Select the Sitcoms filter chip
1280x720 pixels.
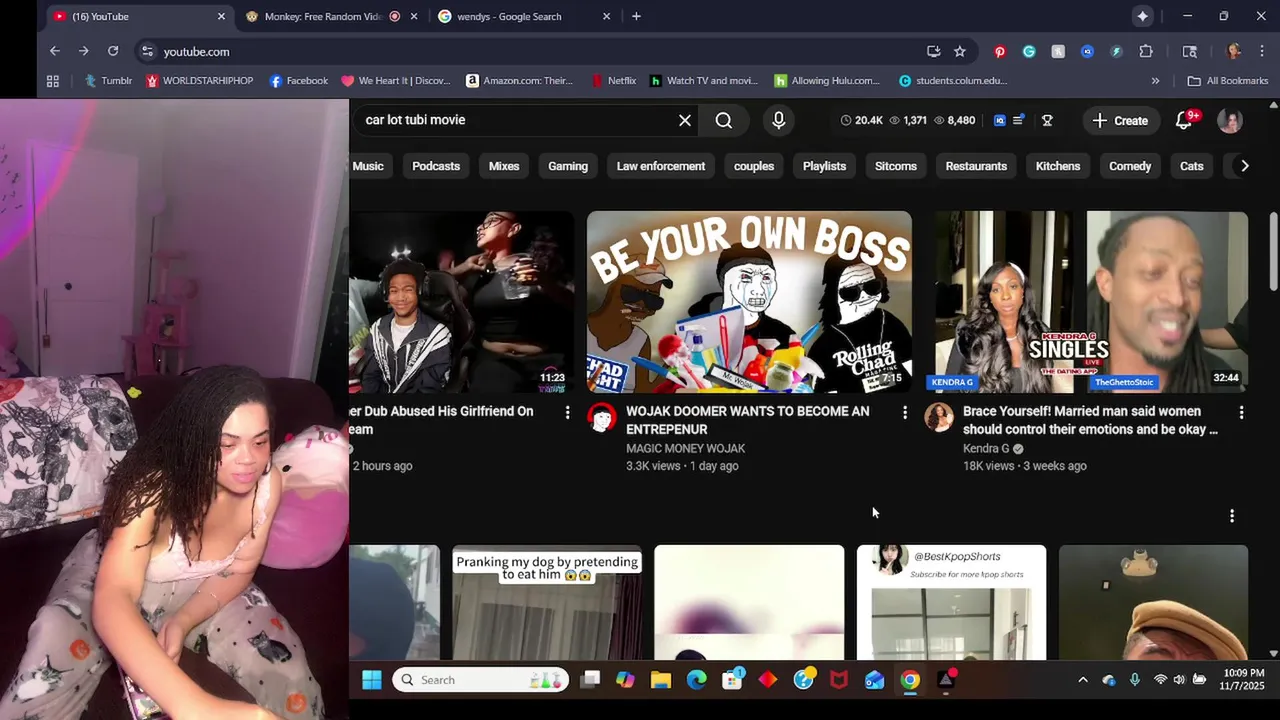(x=896, y=166)
